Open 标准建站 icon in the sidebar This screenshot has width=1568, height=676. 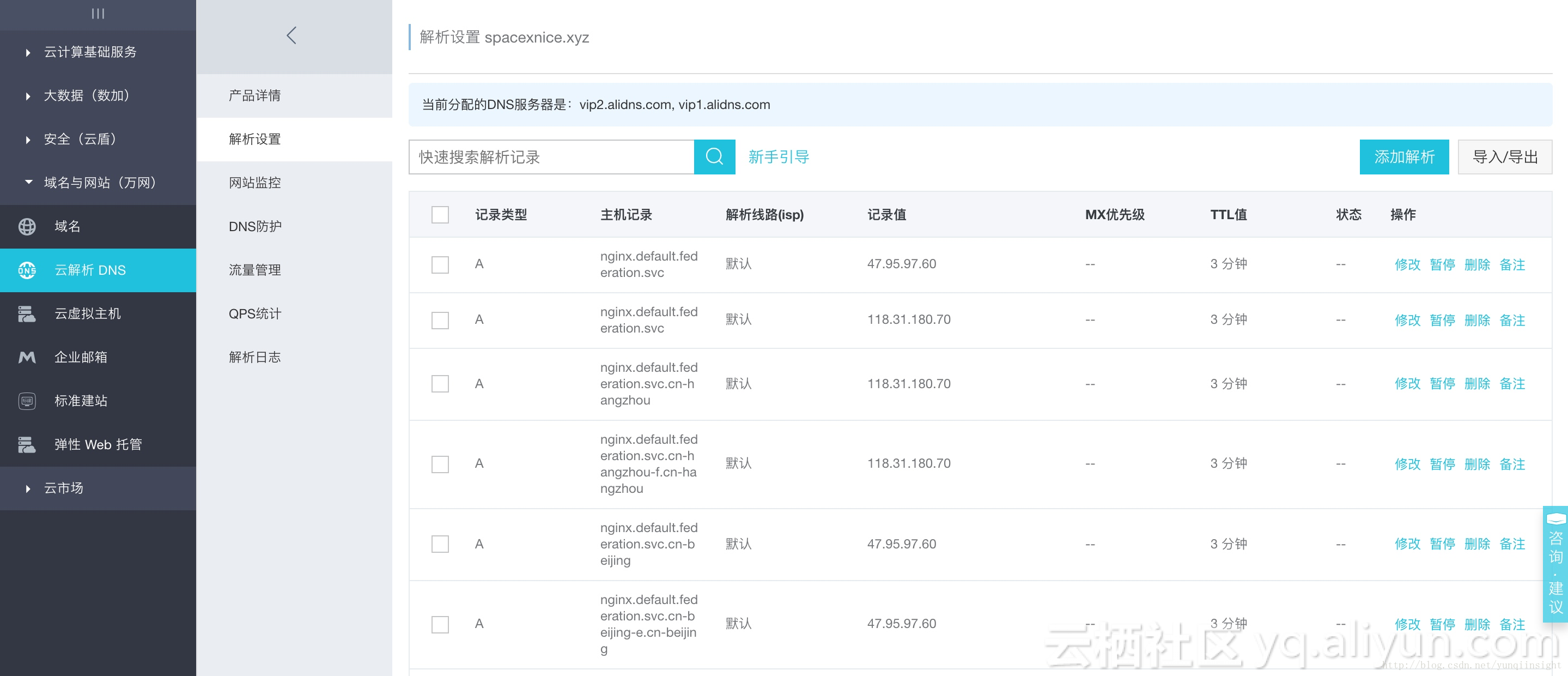pos(27,401)
